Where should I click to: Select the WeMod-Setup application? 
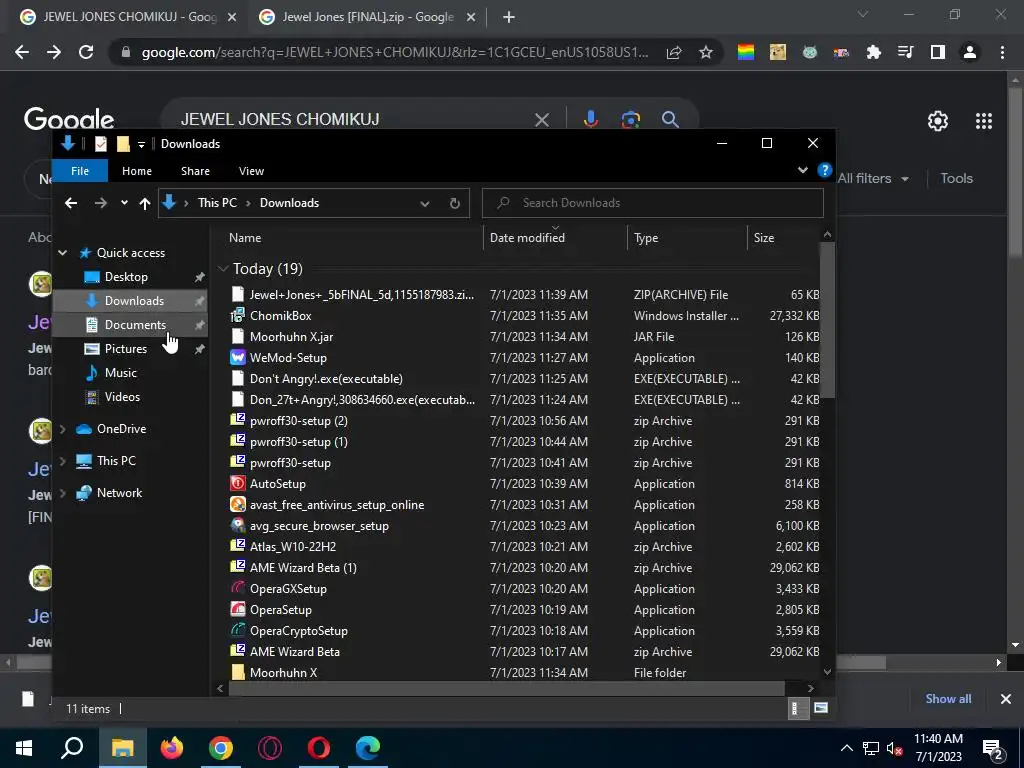tap(288, 358)
